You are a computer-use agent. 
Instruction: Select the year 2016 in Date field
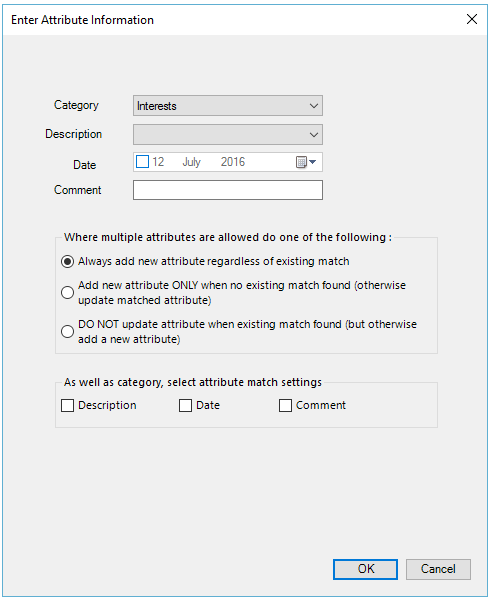click(x=233, y=162)
